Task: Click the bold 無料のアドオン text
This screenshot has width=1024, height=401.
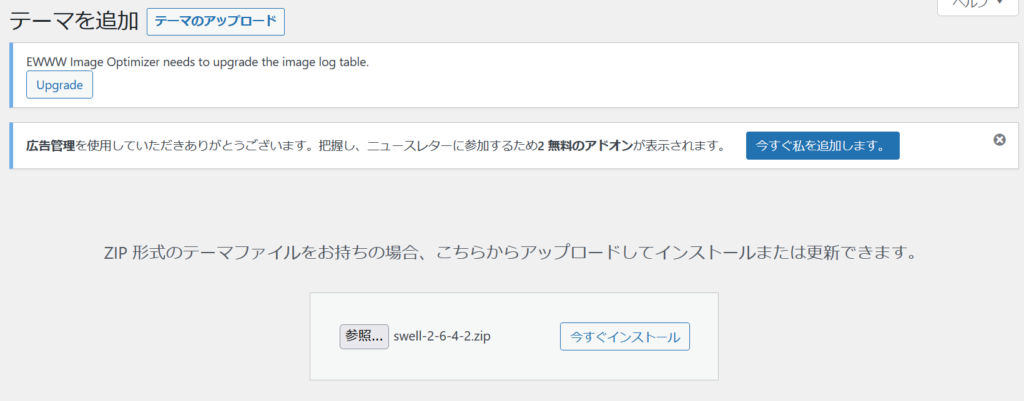Action: click(590, 146)
